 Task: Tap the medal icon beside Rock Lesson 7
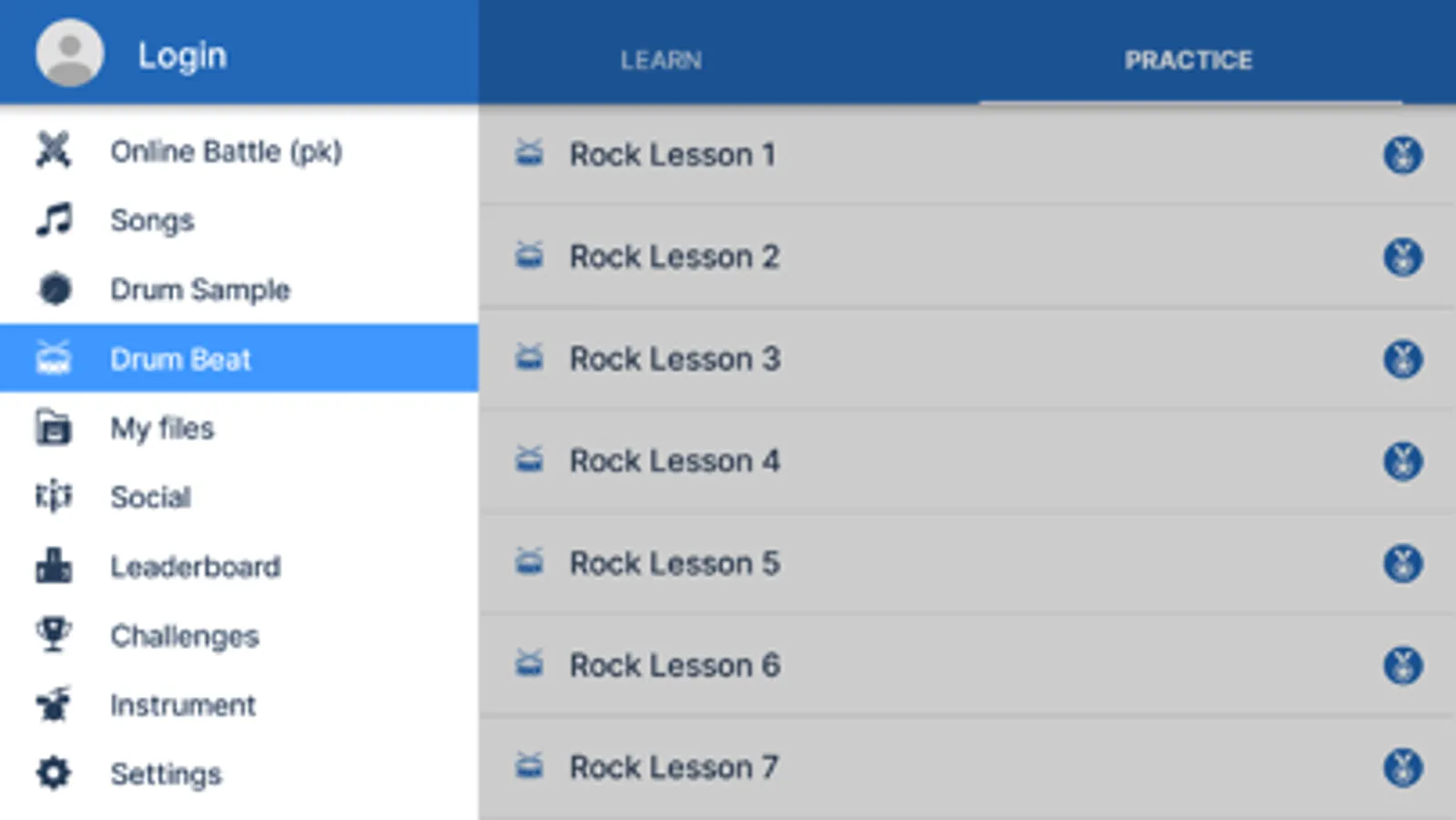(x=1402, y=767)
